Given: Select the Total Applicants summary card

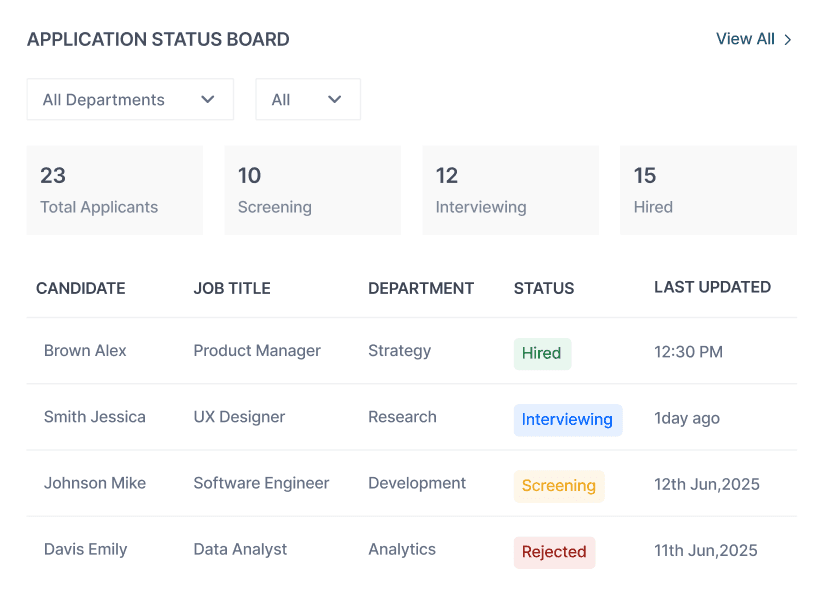Looking at the screenshot, I should tap(114, 190).
